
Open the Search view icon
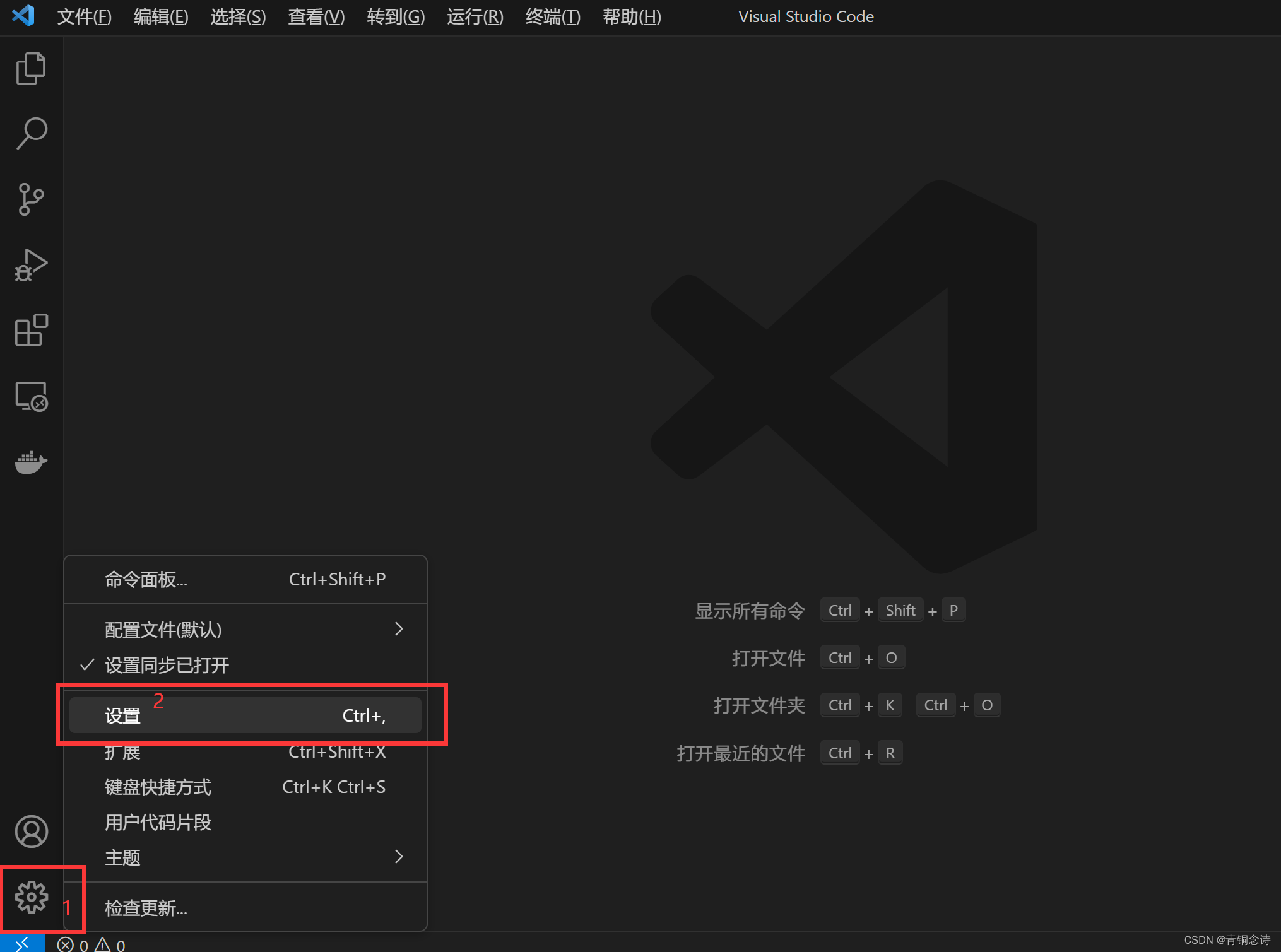[31, 134]
